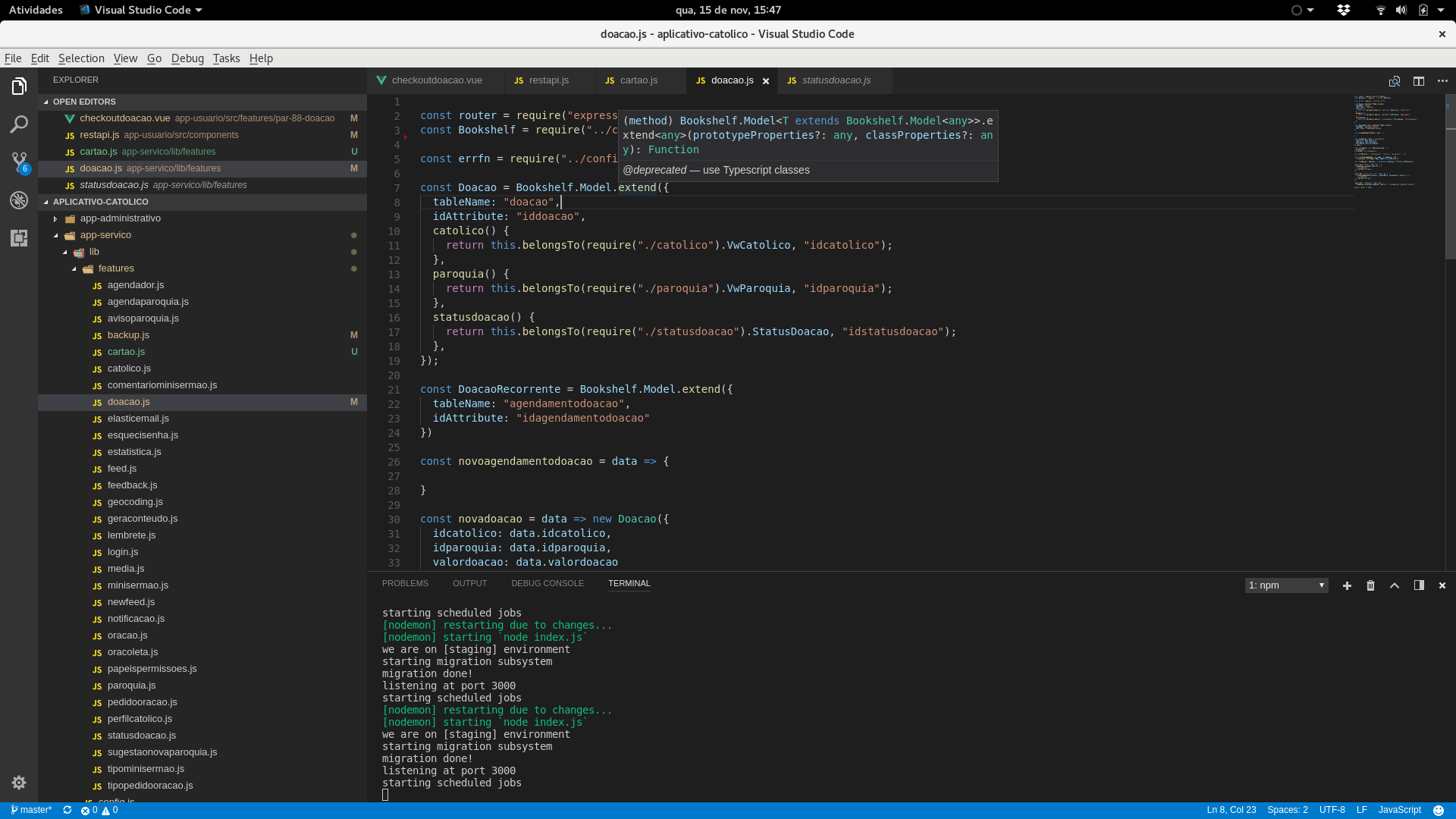The image size is (1456, 819).
Task: Switch to the statusdoacao.js tab
Action: [x=836, y=80]
